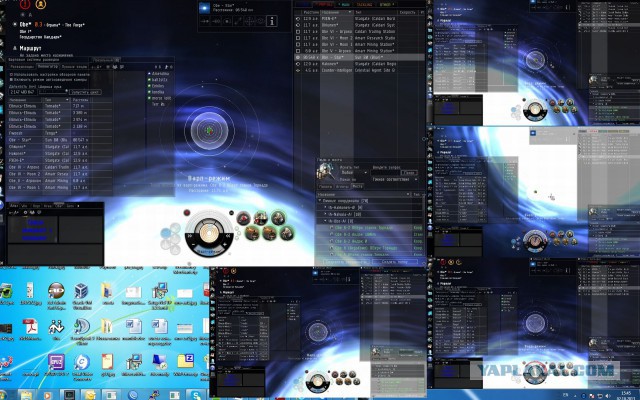Image resolution: width=640 pixels, height=400 pixels.
Task: Open the red overview tab
Action: [x=322, y=5]
